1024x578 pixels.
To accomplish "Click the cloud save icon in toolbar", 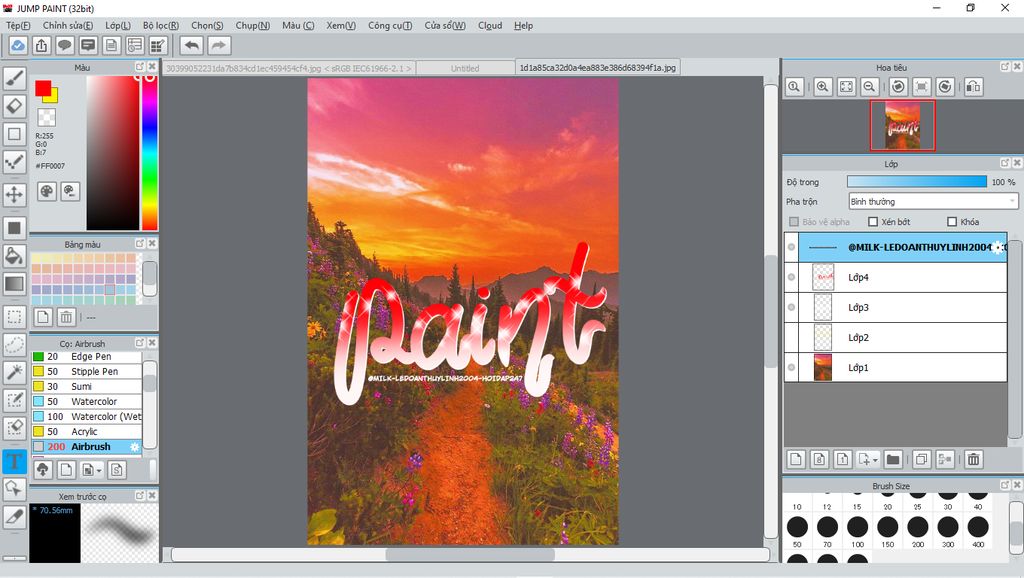I will [x=18, y=46].
